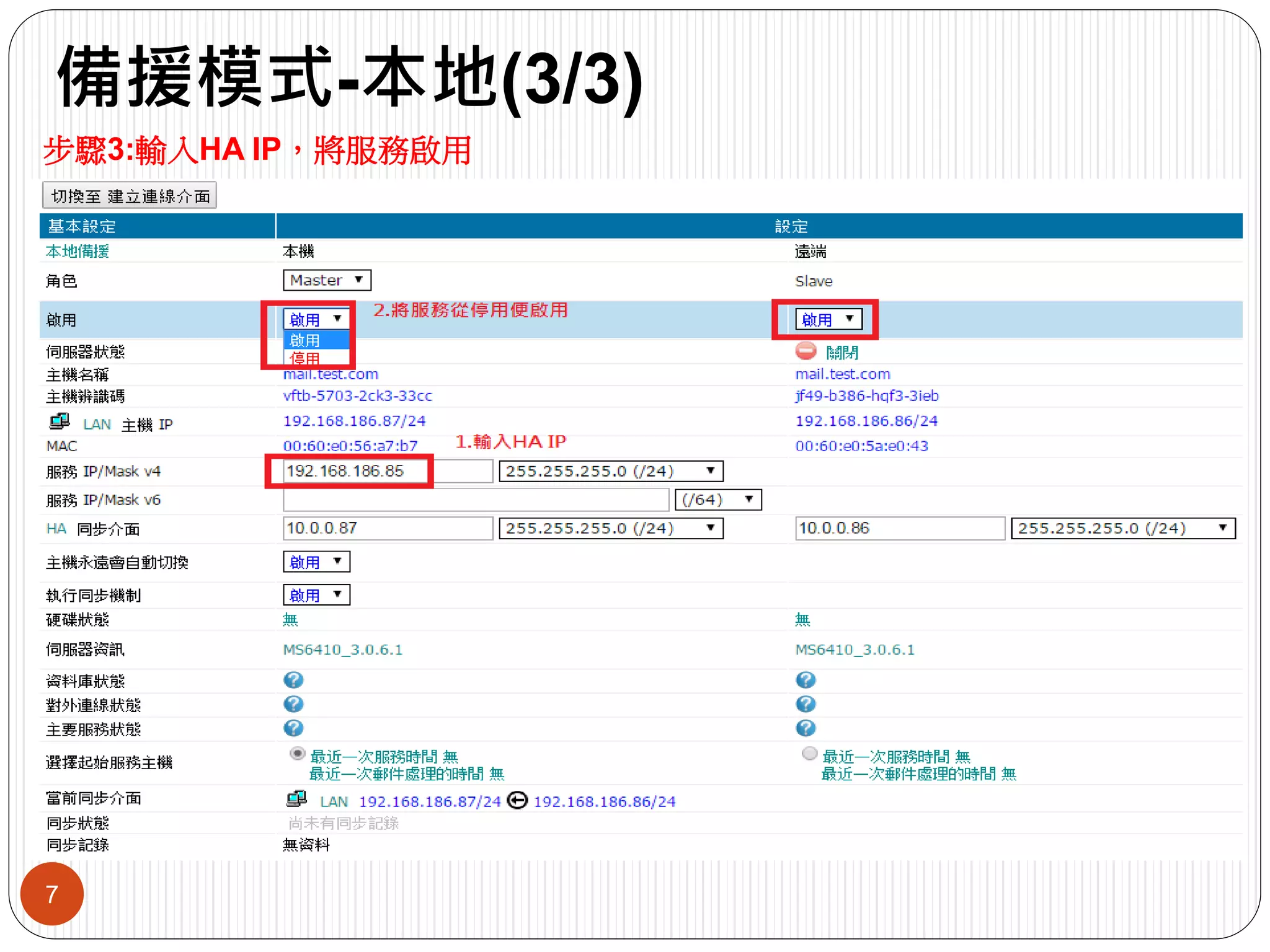Click remote IP 192.168.186.86/24 in LAN row
1270x952 pixels.
(867, 421)
